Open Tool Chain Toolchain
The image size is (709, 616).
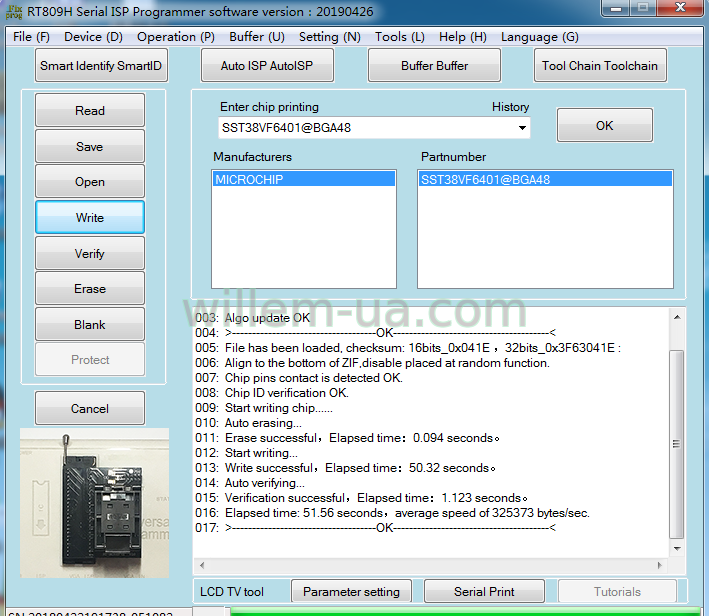click(x=599, y=66)
